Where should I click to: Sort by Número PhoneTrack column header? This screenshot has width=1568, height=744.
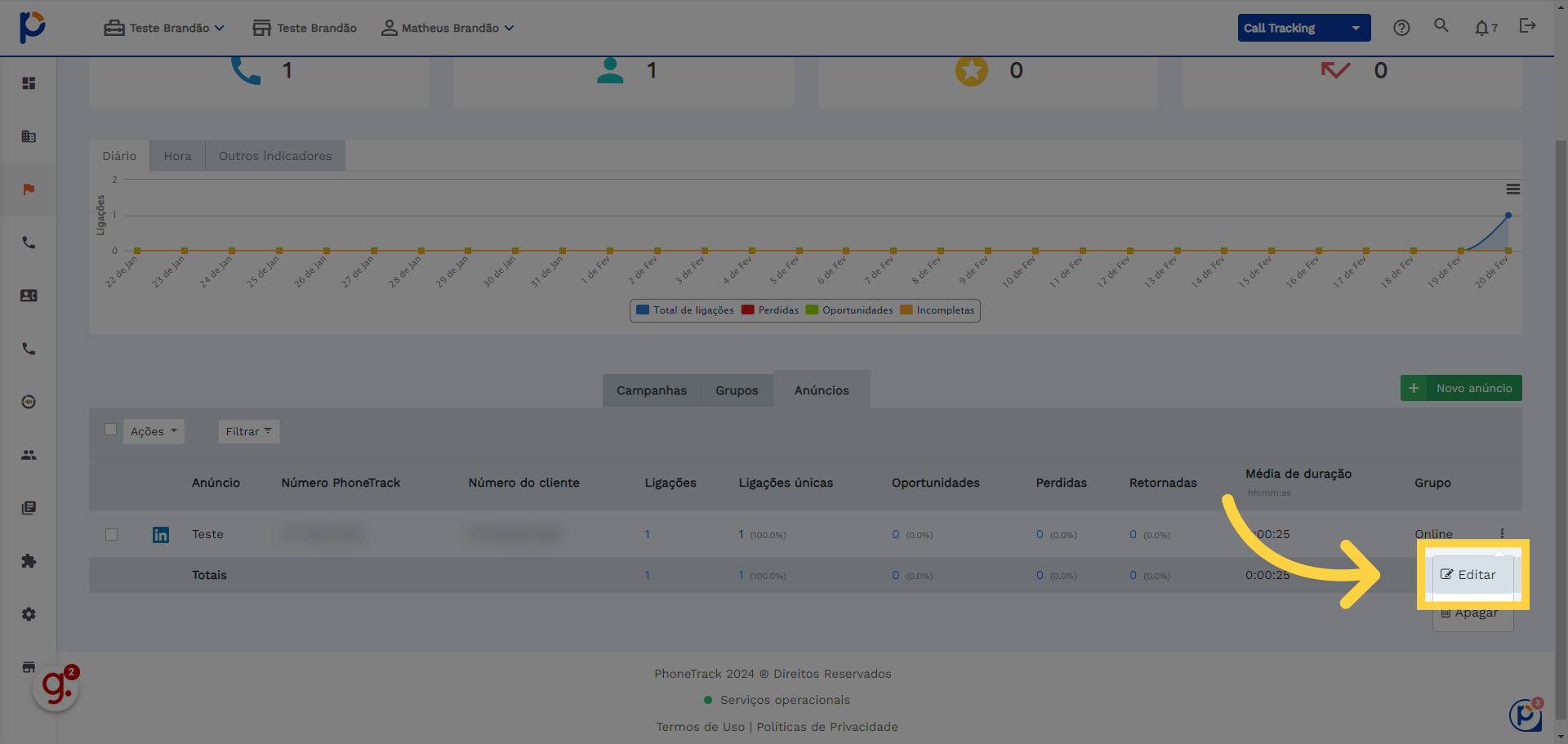(341, 483)
